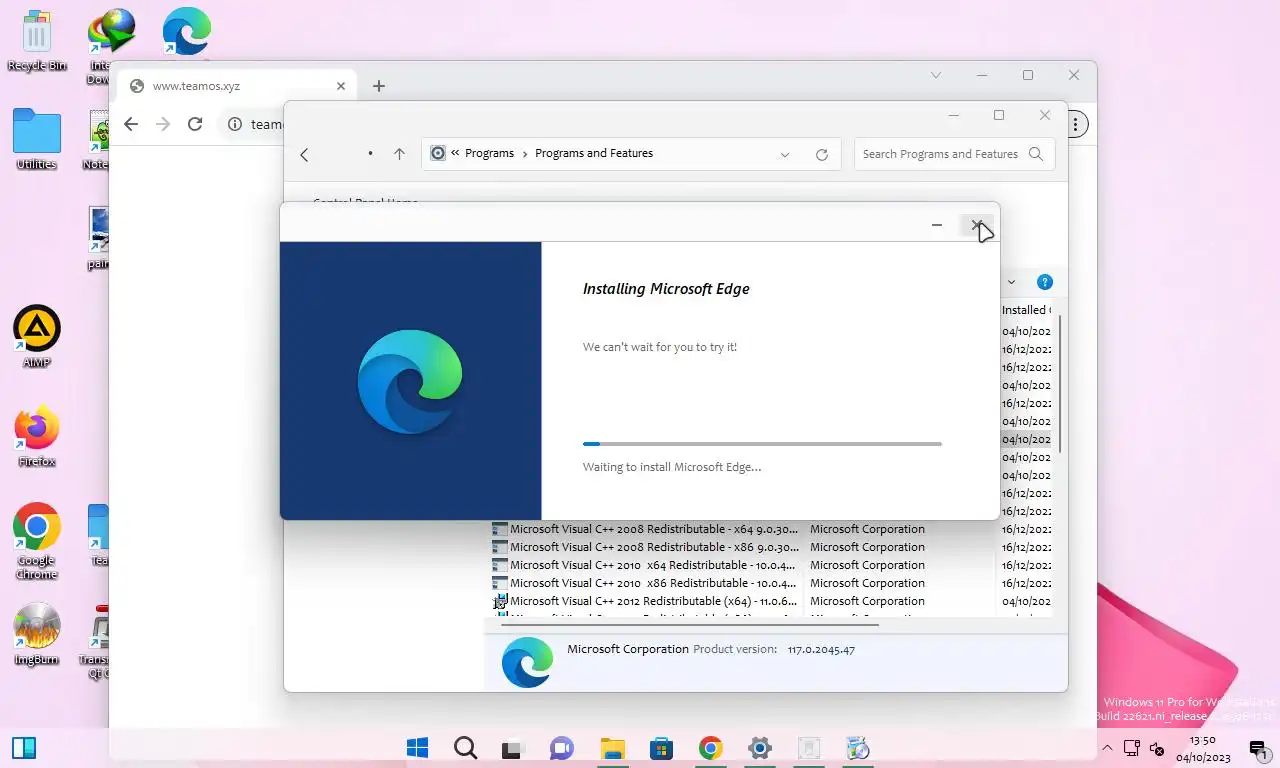Image resolution: width=1280 pixels, height=768 pixels.
Task: Launch the Google Chrome desktop shortcut
Action: 37,541
